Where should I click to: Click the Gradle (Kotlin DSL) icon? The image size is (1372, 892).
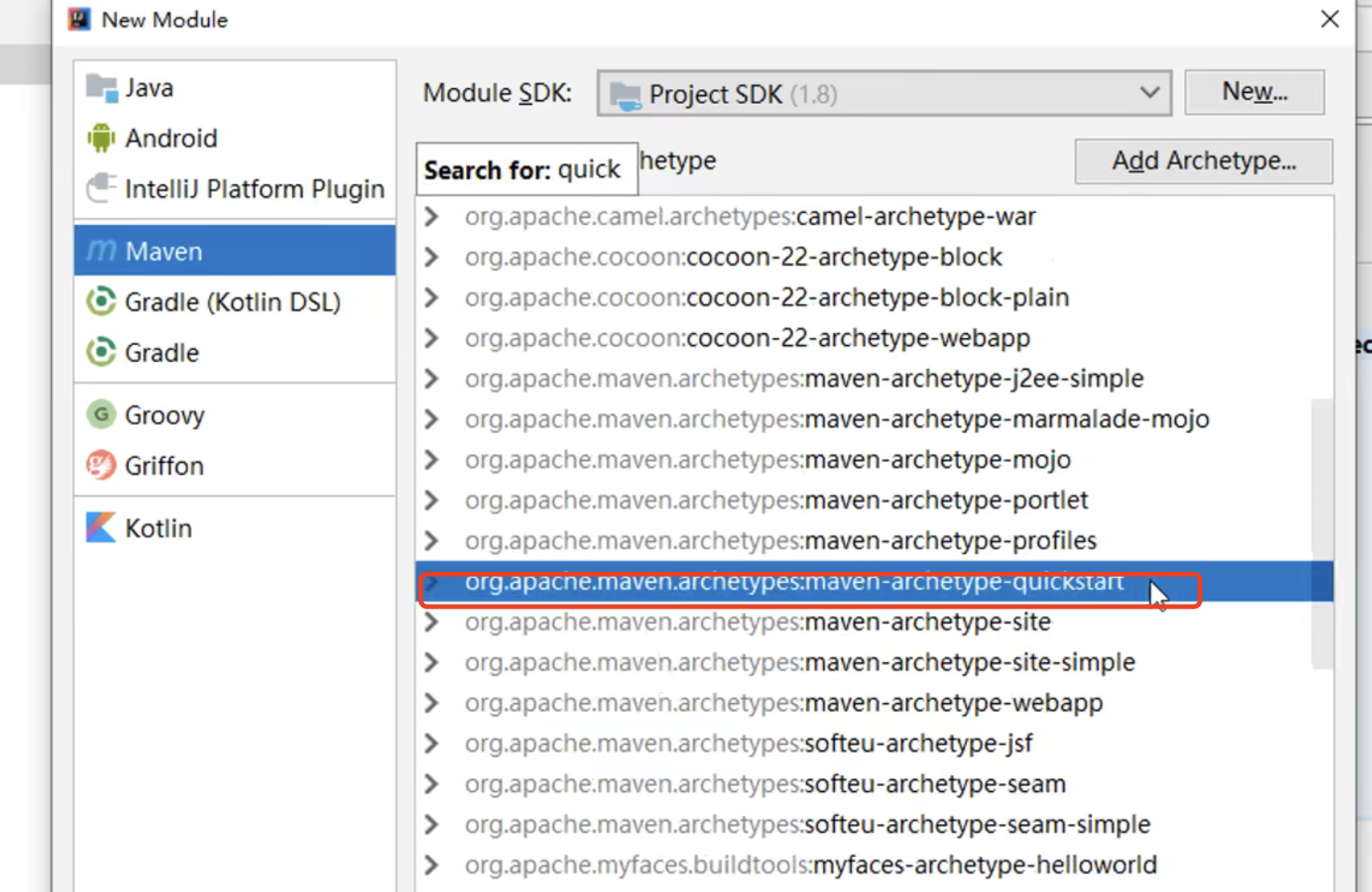pos(101,302)
